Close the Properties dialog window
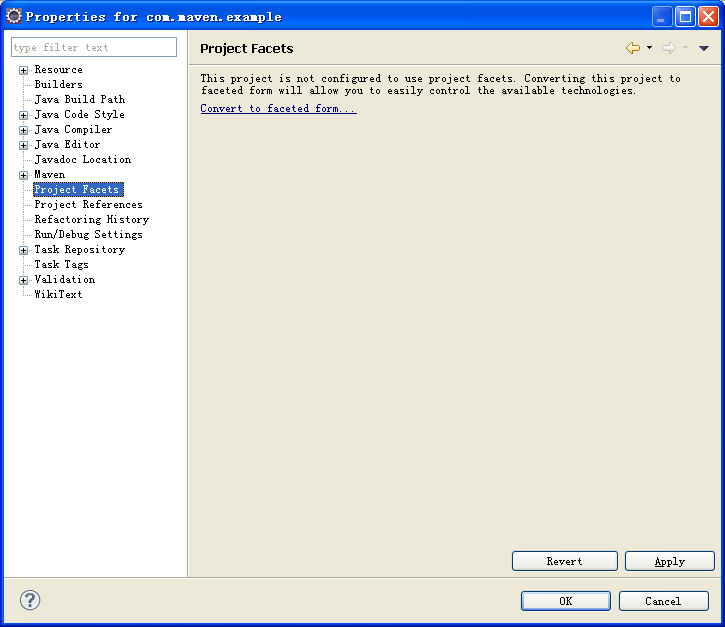 pyautogui.click(x=708, y=17)
